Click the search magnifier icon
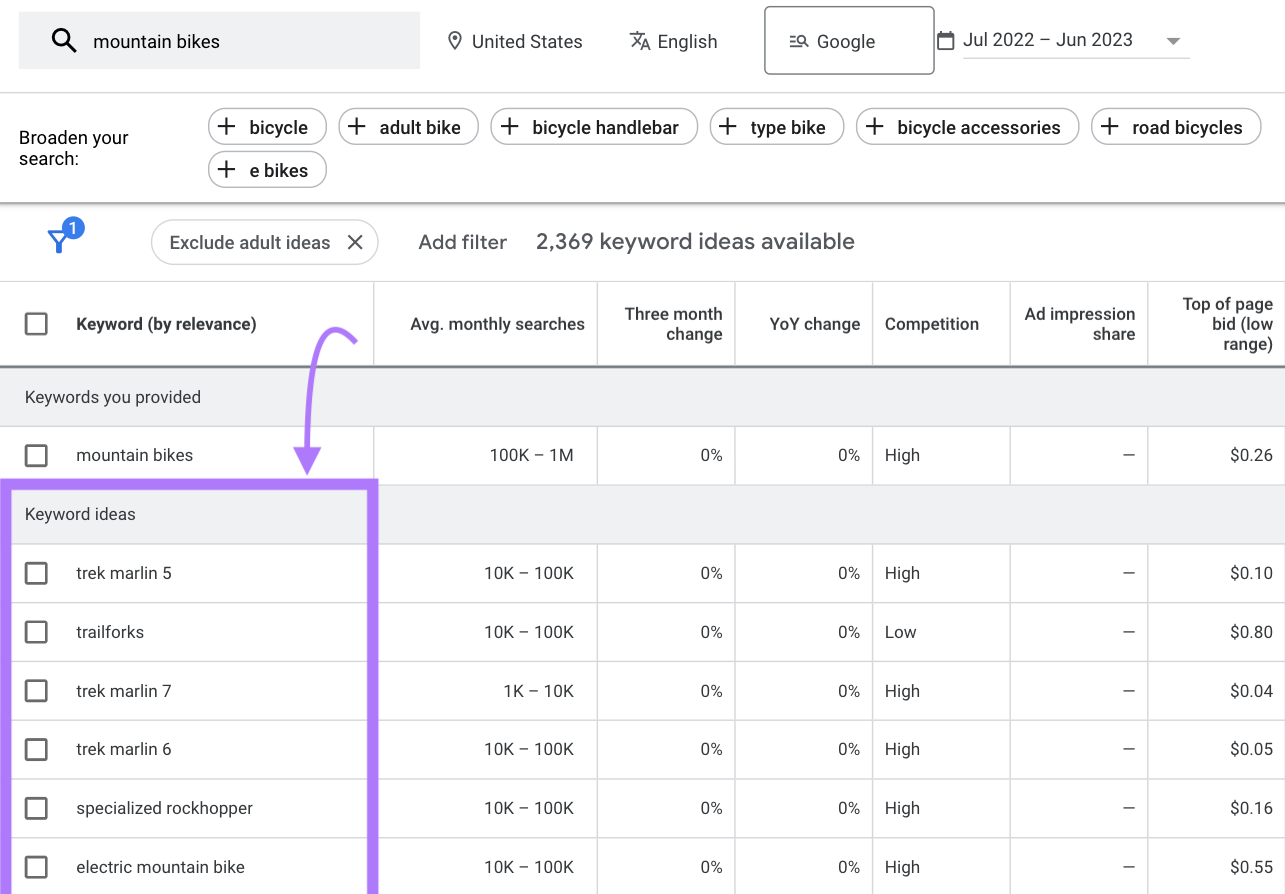Screen dimensions: 1285x894 tap(64, 41)
